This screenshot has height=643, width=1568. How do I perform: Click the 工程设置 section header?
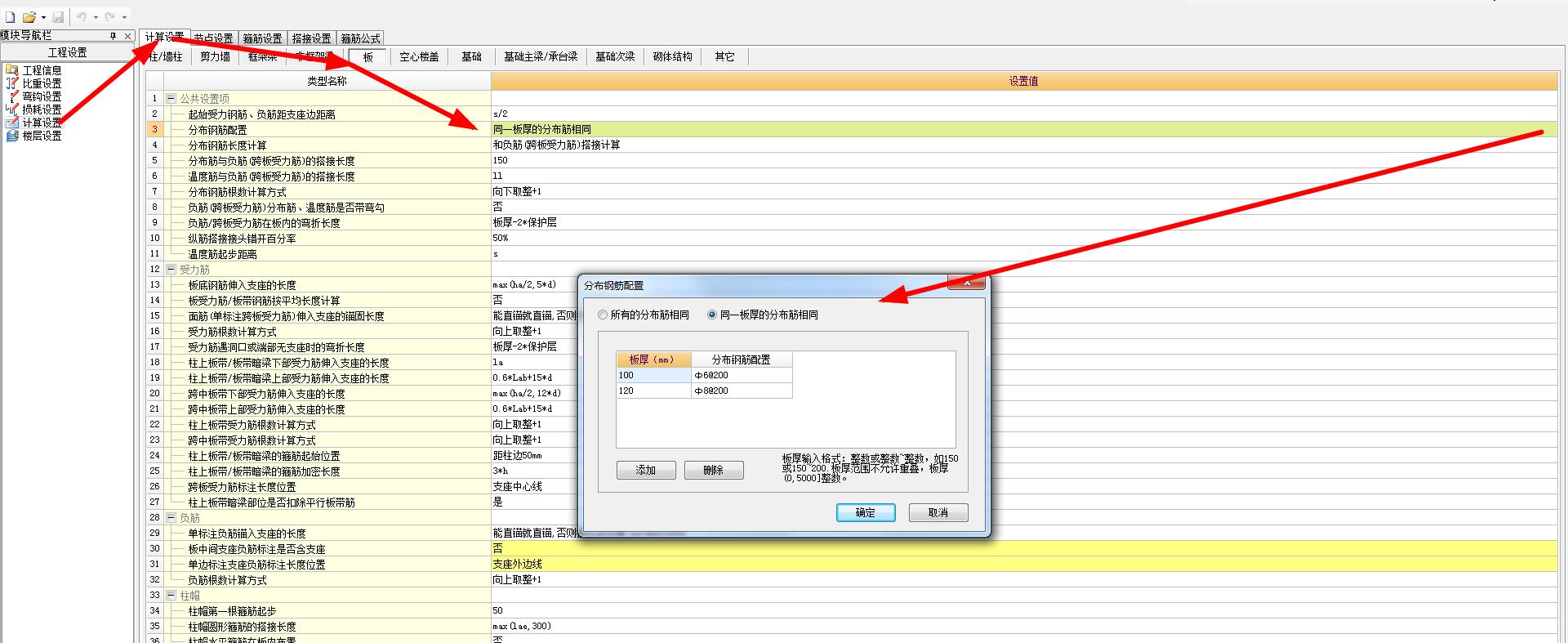pyautogui.click(x=68, y=52)
